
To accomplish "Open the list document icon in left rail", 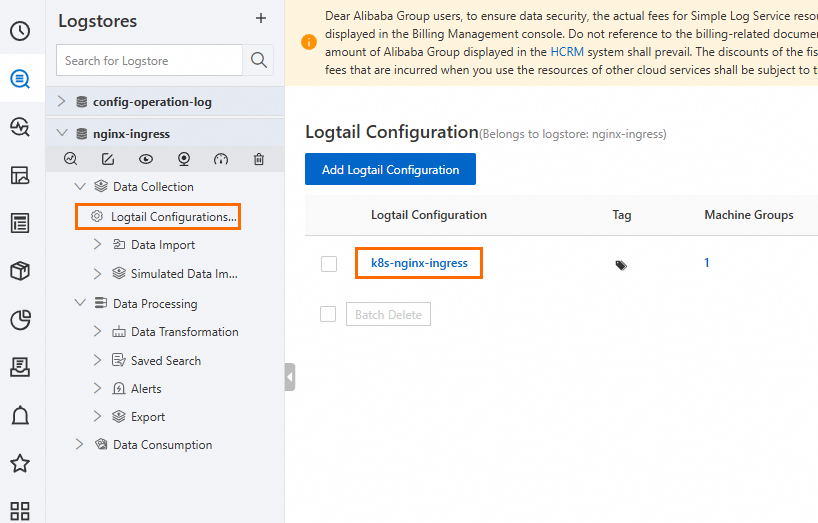I will 20,223.
